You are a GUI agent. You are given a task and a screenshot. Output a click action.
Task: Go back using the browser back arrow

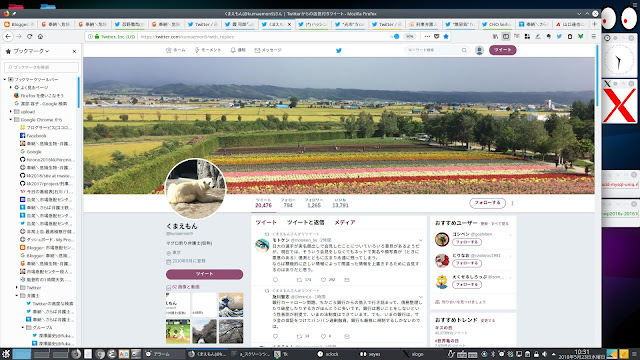[x=8, y=36]
